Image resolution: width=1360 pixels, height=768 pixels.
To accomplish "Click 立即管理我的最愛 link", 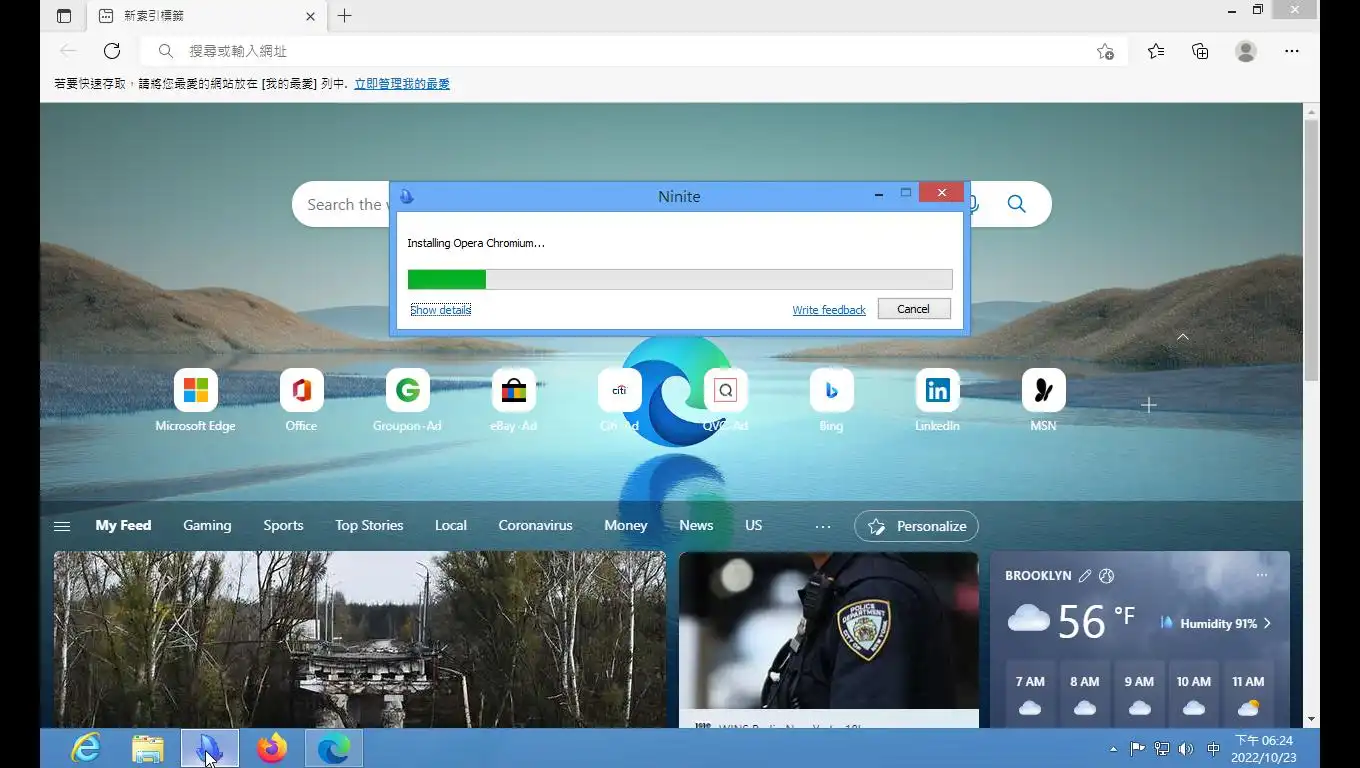I will click(x=402, y=84).
